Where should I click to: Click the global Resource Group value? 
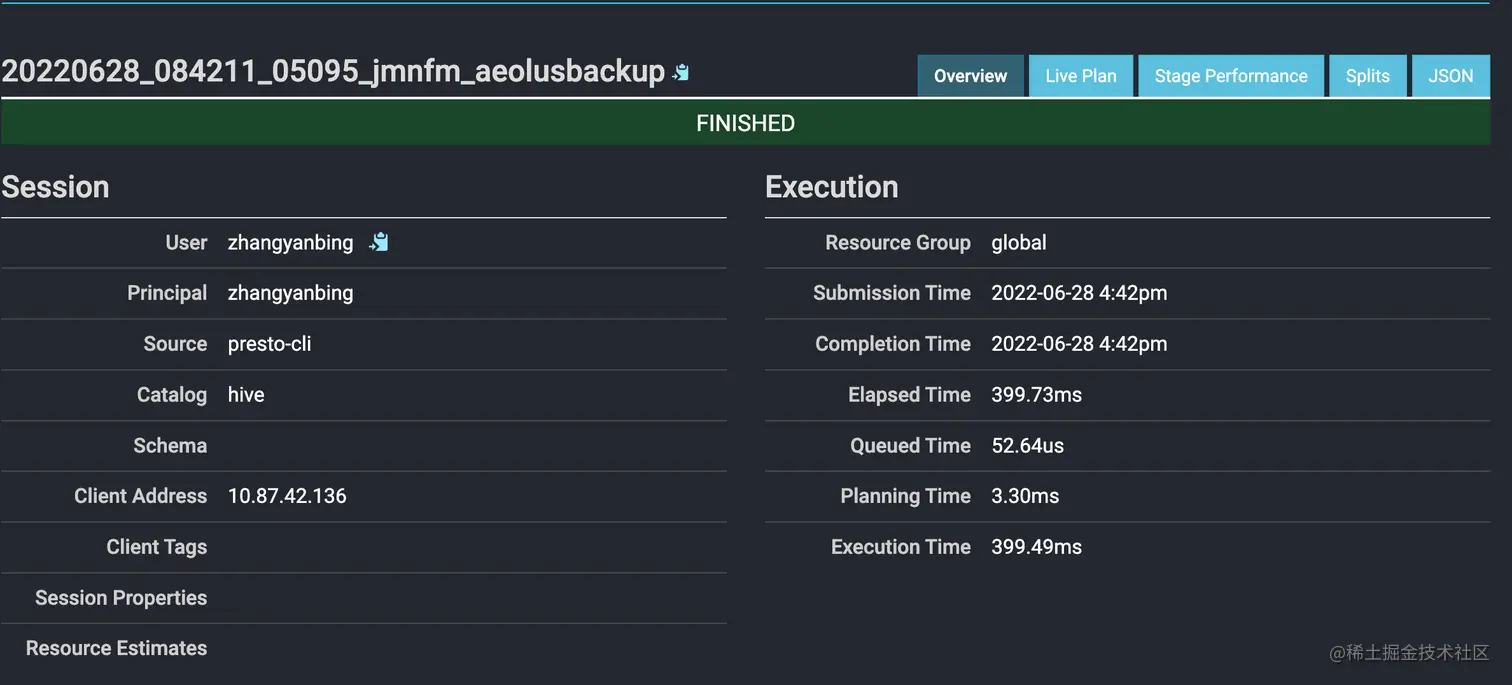pyautogui.click(x=1018, y=243)
